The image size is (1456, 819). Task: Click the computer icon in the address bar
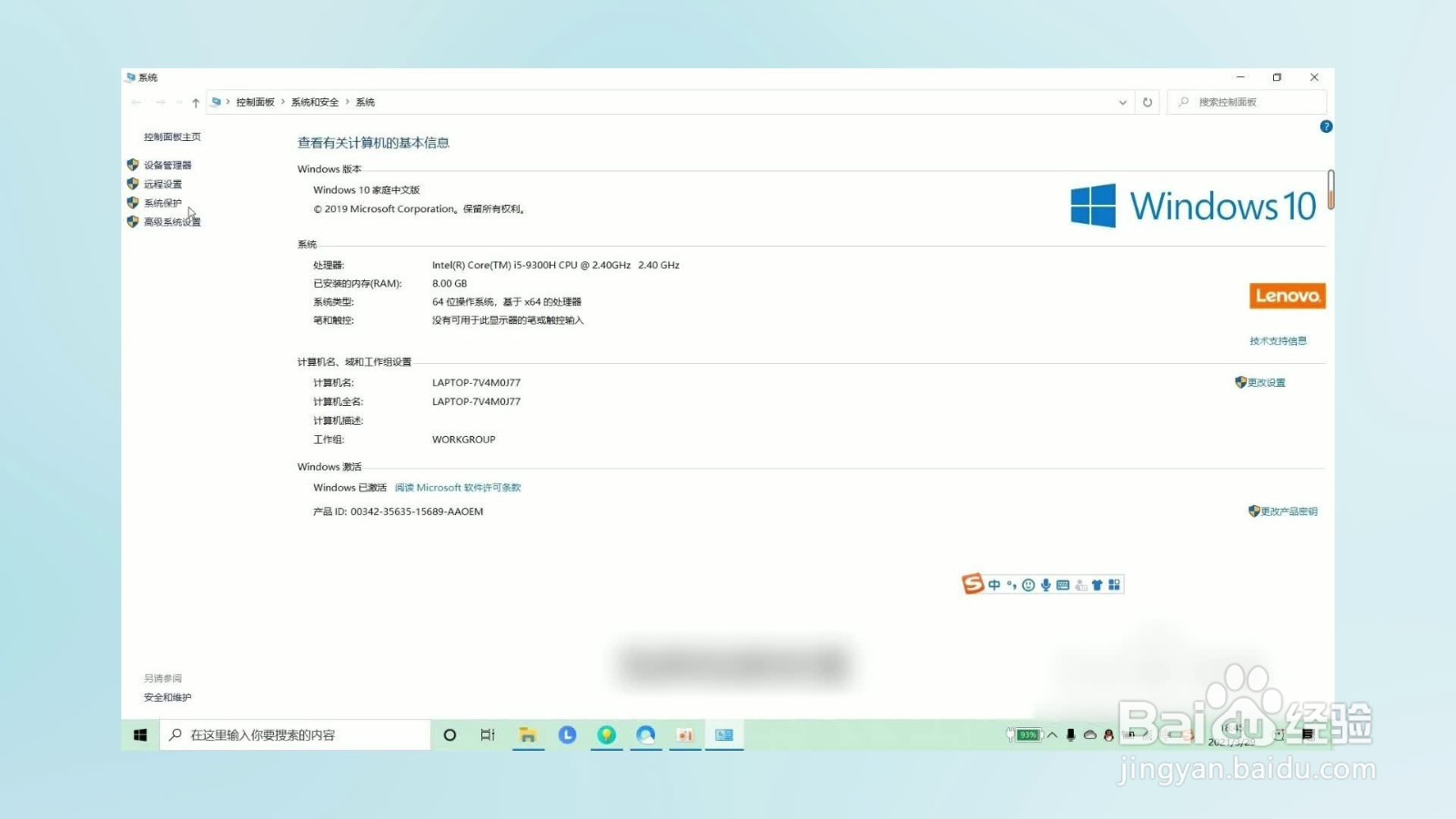(x=216, y=102)
